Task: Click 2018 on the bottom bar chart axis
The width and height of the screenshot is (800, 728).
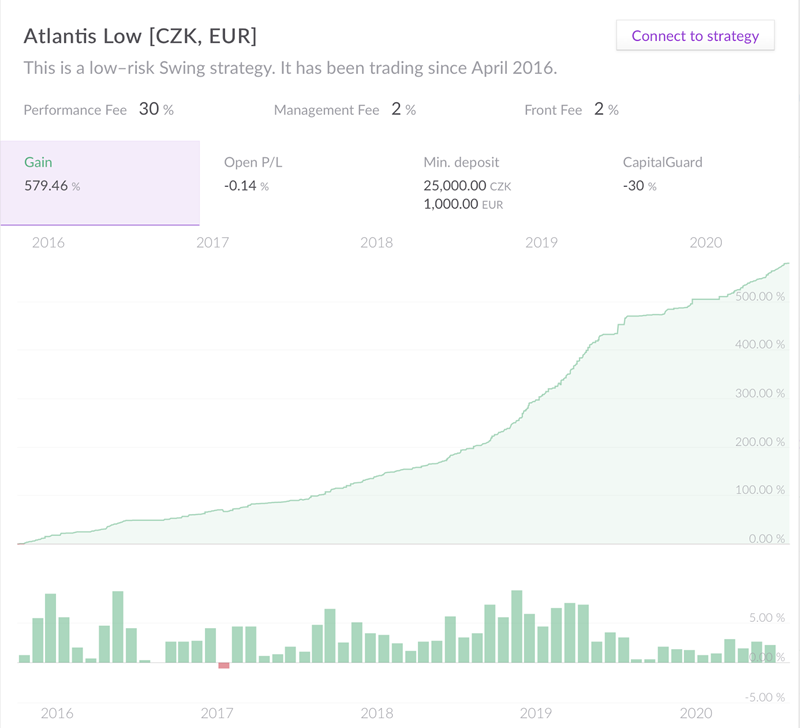Action: pyautogui.click(x=376, y=713)
